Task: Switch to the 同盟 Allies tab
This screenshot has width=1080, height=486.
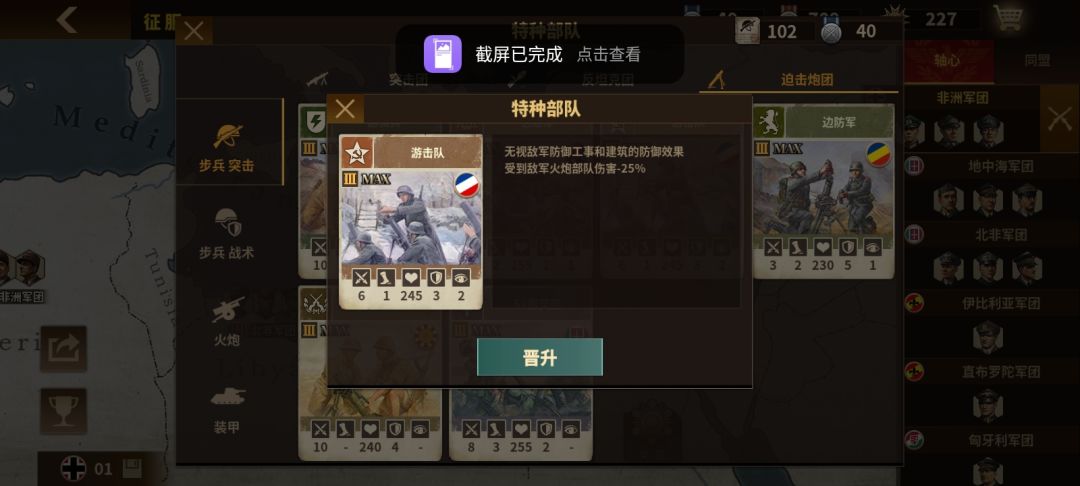Action: (1037, 61)
